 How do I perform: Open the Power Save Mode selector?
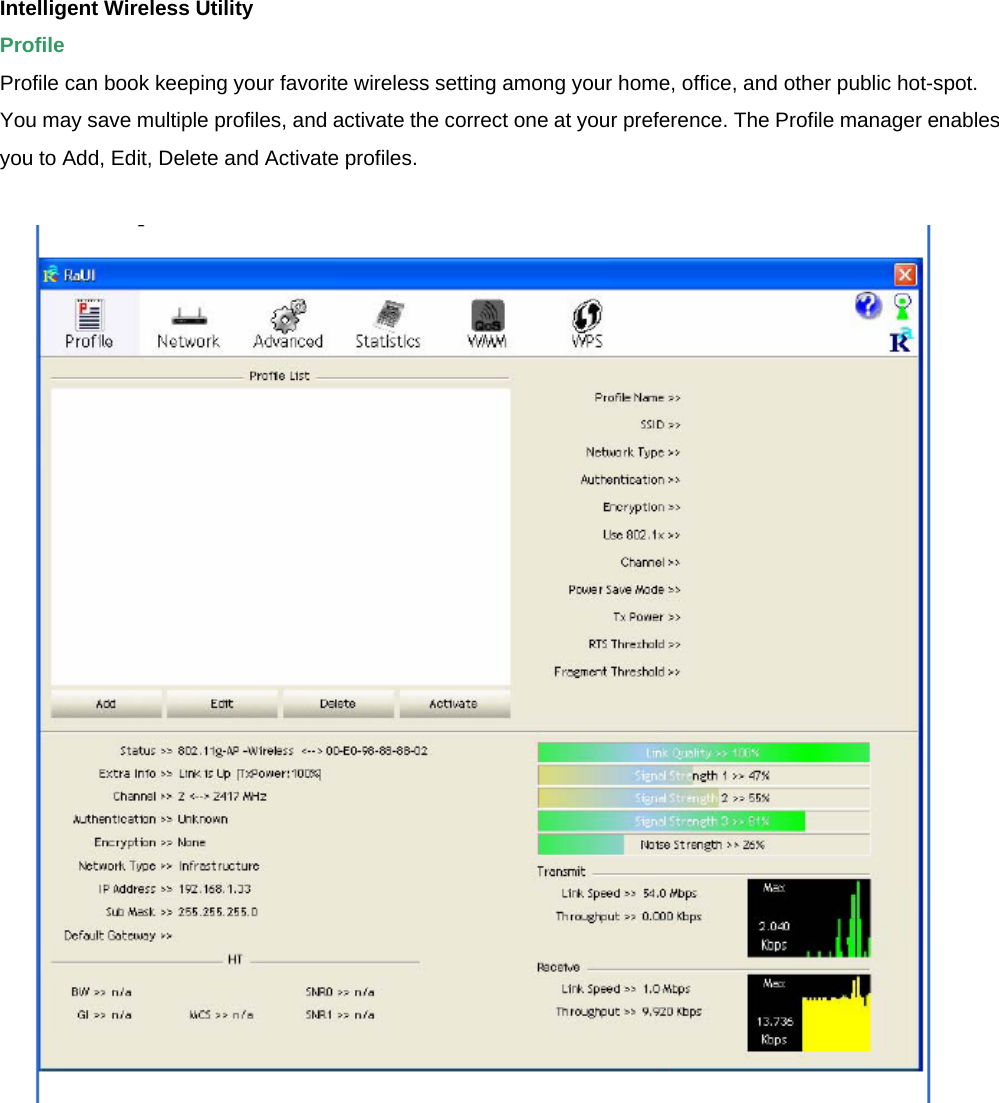(624, 589)
